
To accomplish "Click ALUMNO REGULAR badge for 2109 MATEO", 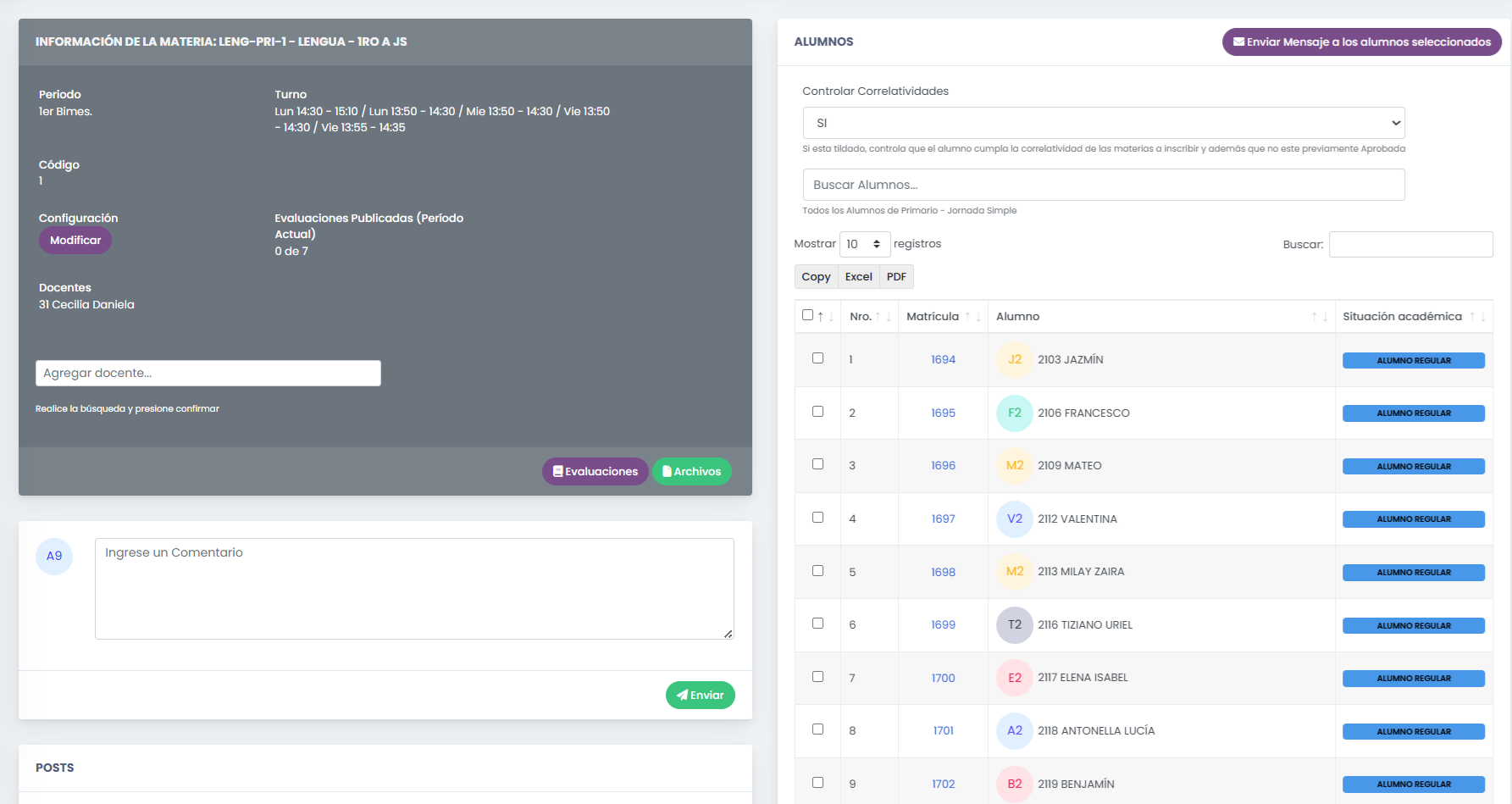I will [1413, 467].
